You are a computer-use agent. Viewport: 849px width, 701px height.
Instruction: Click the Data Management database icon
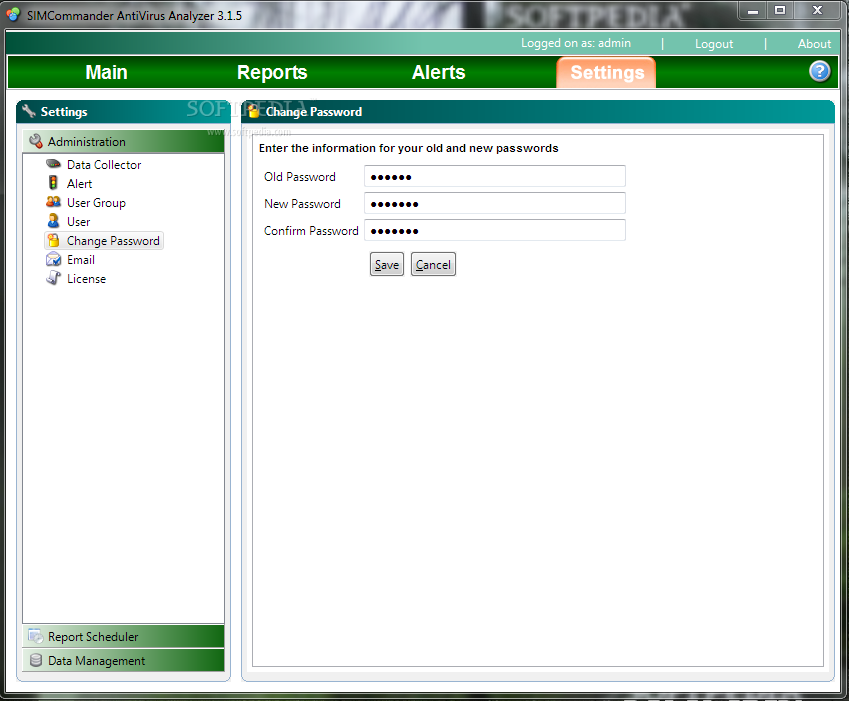pyautogui.click(x=36, y=660)
